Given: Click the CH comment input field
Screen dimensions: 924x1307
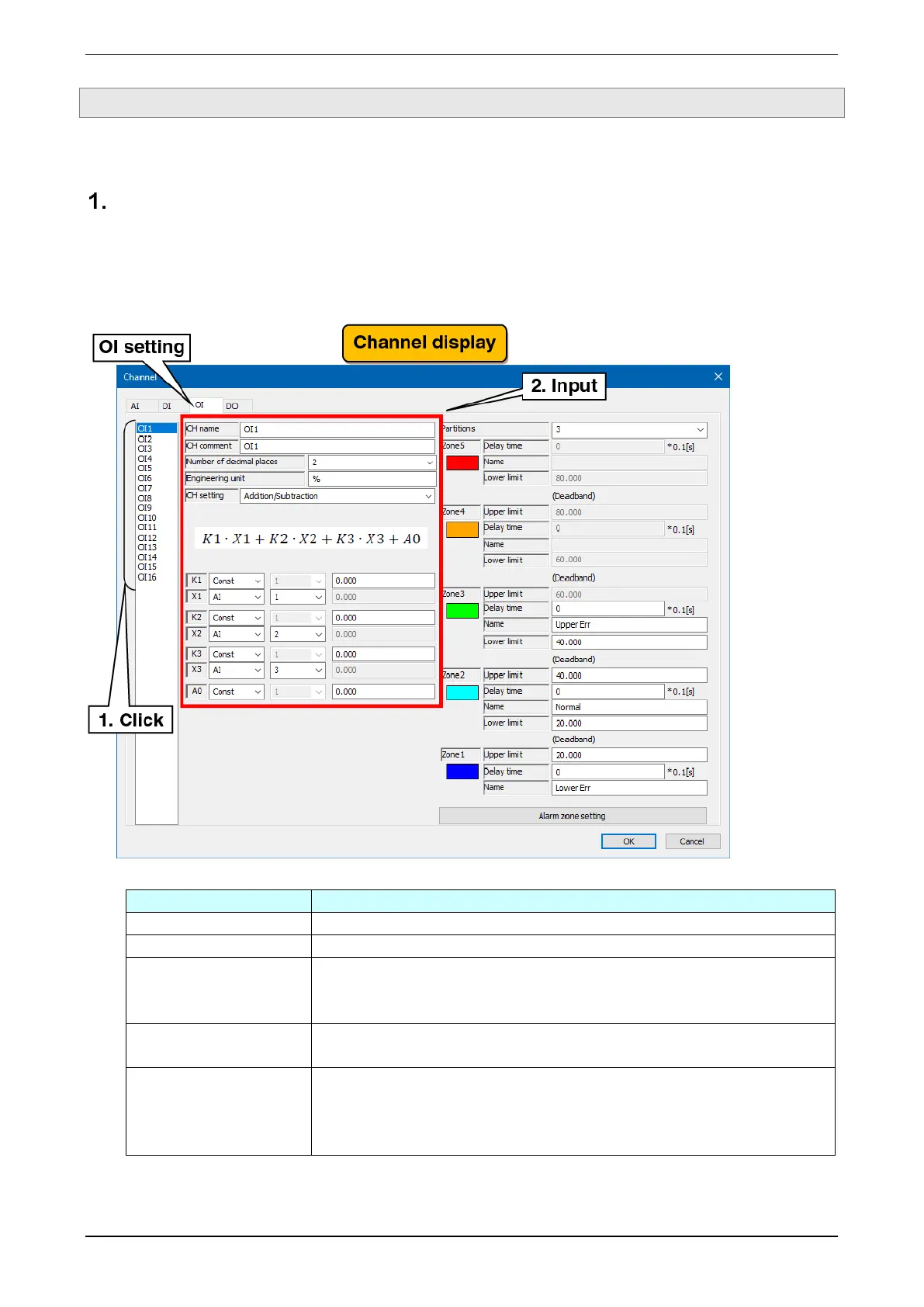Looking at the screenshot, I should tap(337, 446).
